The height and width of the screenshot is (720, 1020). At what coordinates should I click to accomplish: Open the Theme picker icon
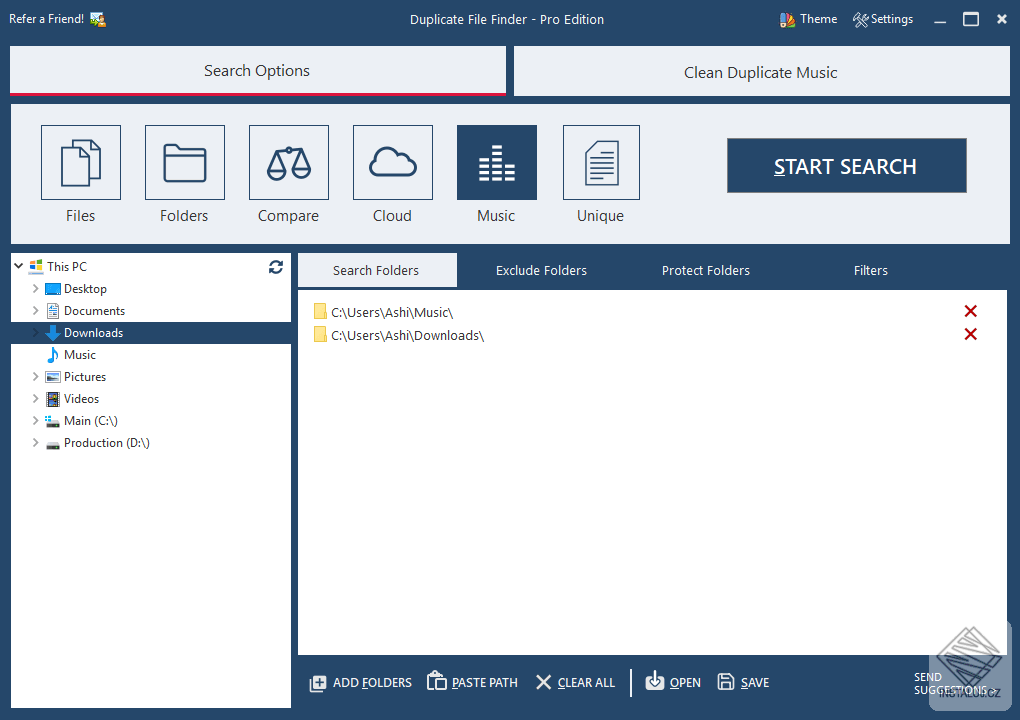tap(787, 20)
